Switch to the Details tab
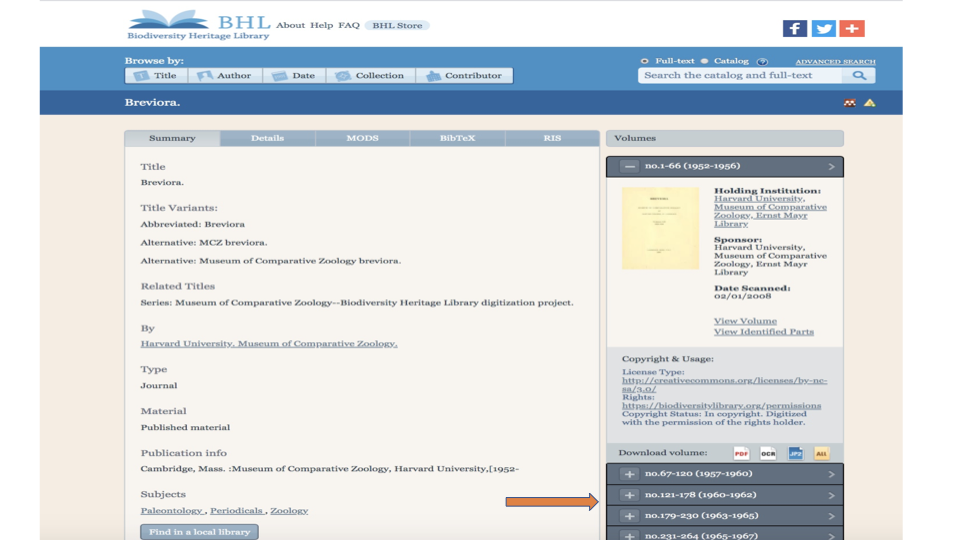Screen dimensions: 960x540 pyautogui.click(x=267, y=138)
